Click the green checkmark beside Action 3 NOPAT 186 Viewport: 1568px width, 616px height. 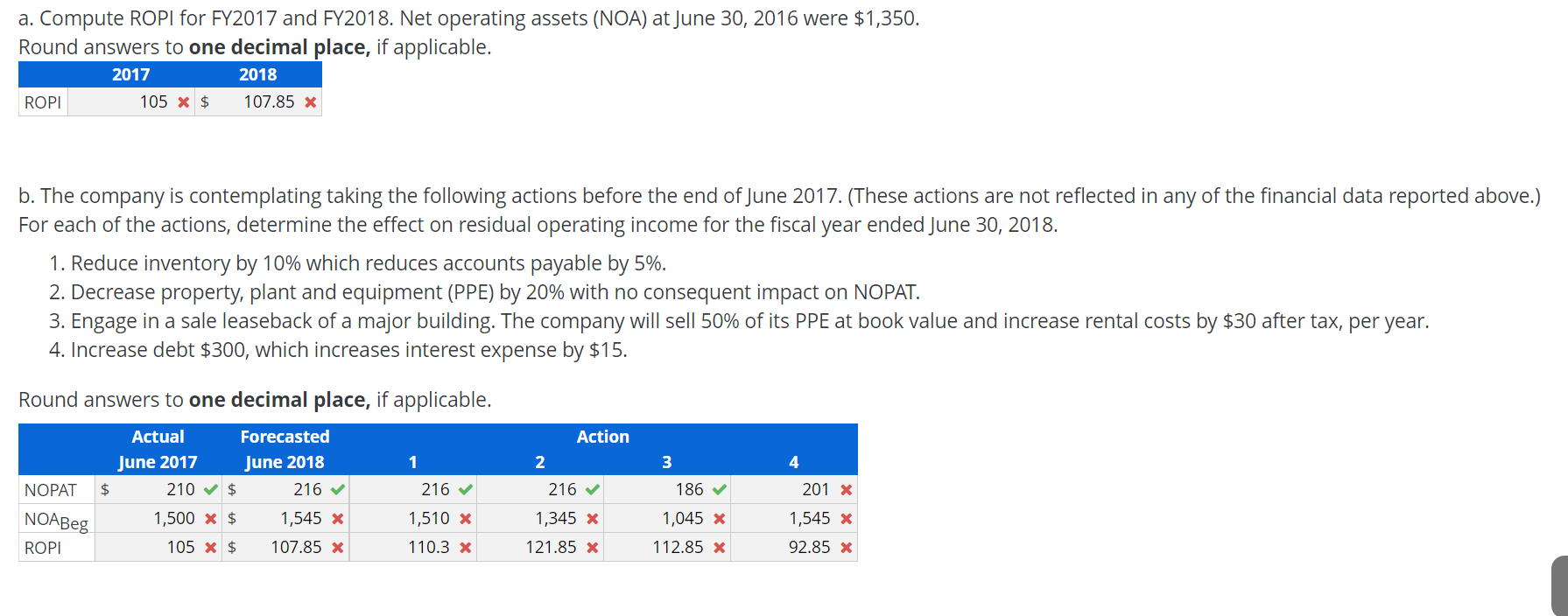[x=720, y=489]
